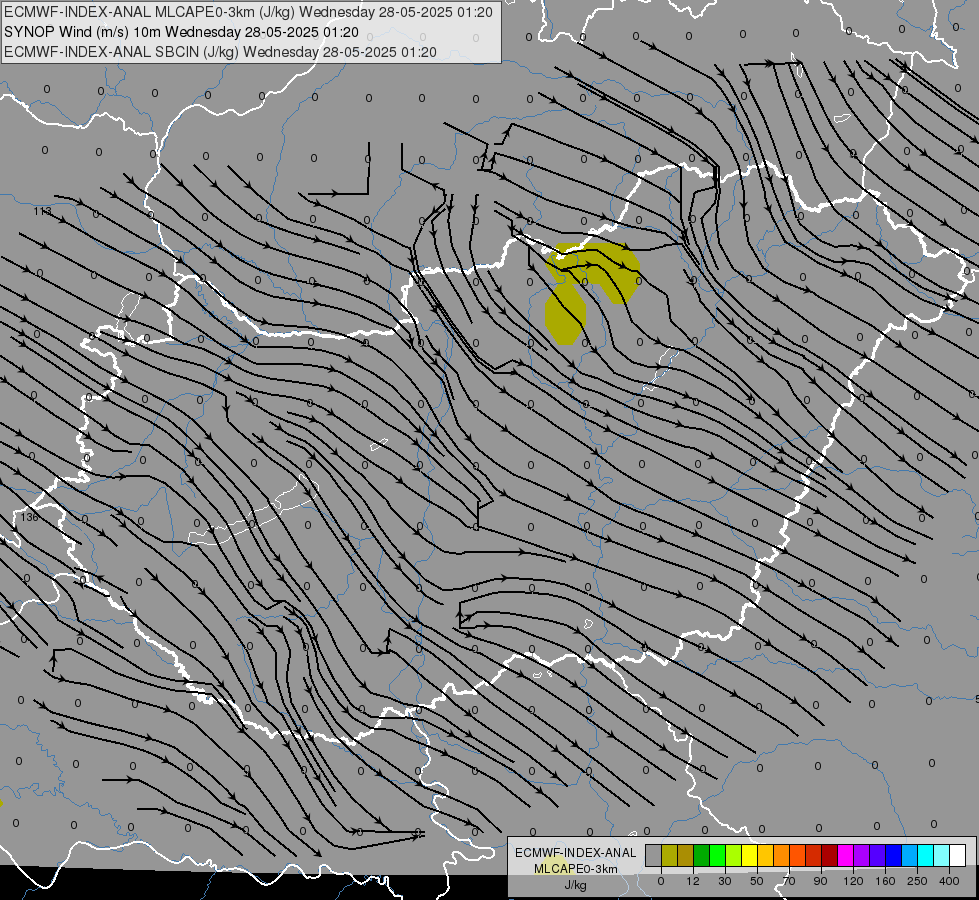This screenshot has width=979, height=900.
Task: Select the legend scale value 30
Action: coord(725,881)
